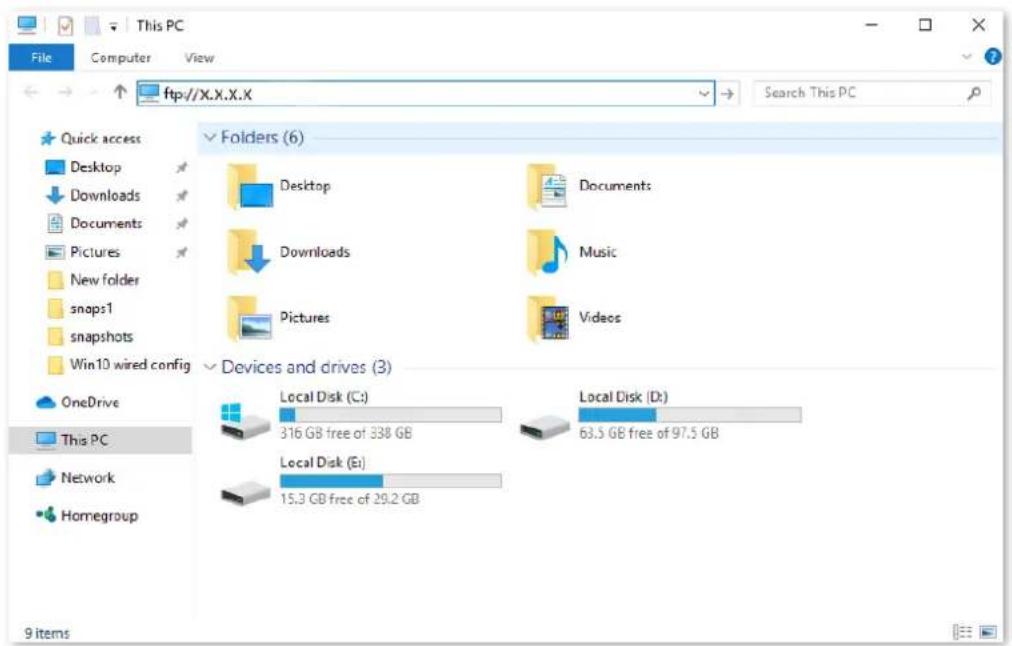
Task: Unpin Pictures from Quick access
Action: click(x=182, y=252)
